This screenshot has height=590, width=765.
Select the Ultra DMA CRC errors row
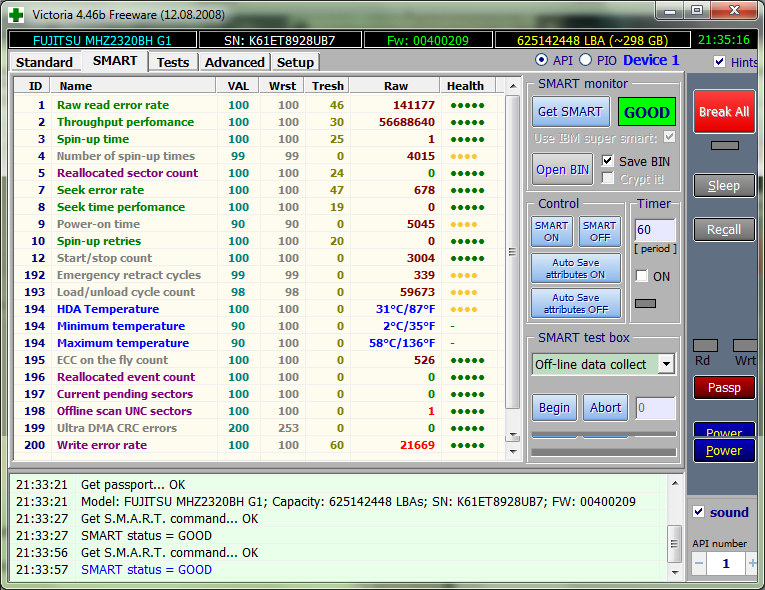259,428
